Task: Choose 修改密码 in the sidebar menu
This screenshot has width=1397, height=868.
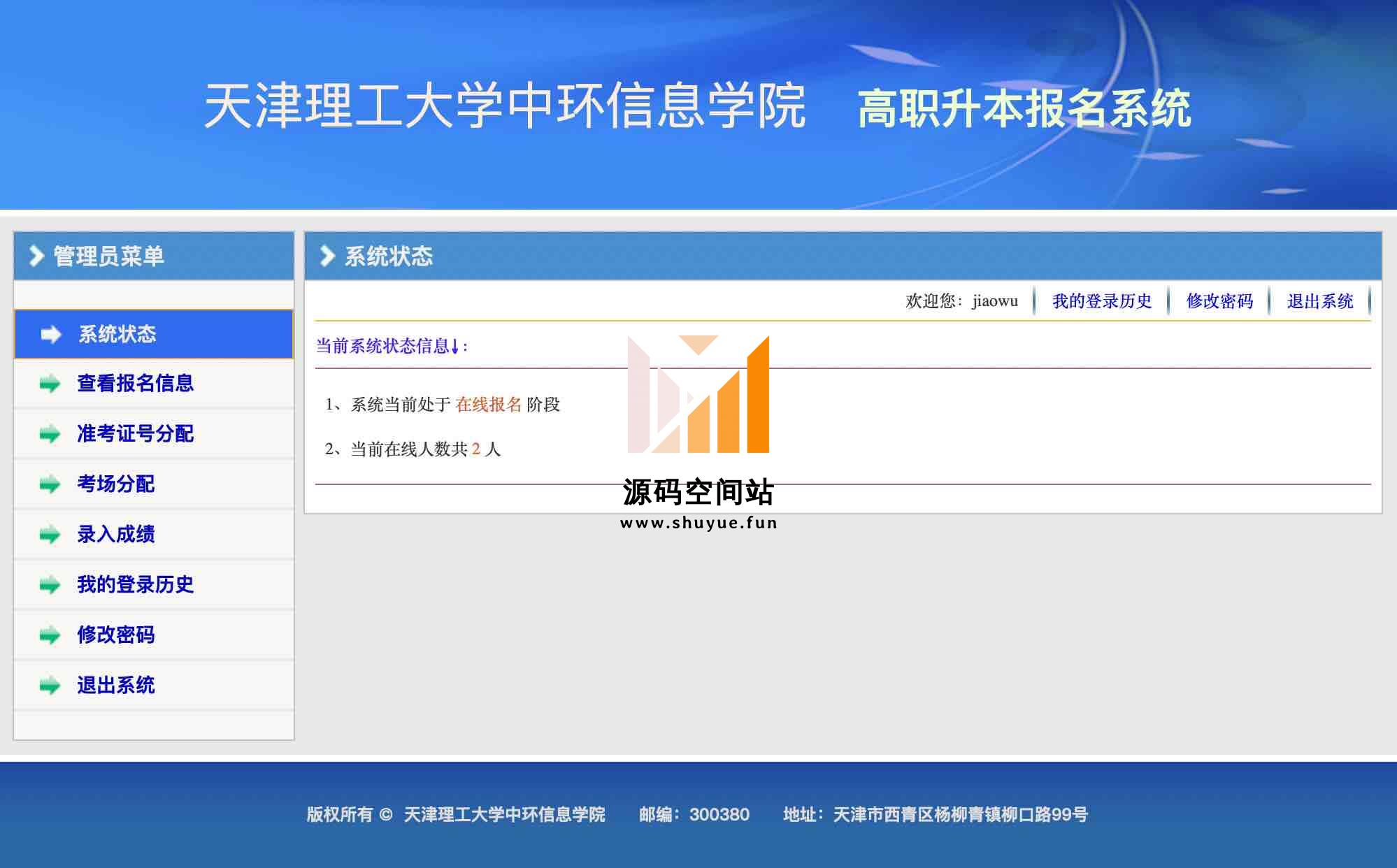Action: pyautogui.click(x=154, y=635)
